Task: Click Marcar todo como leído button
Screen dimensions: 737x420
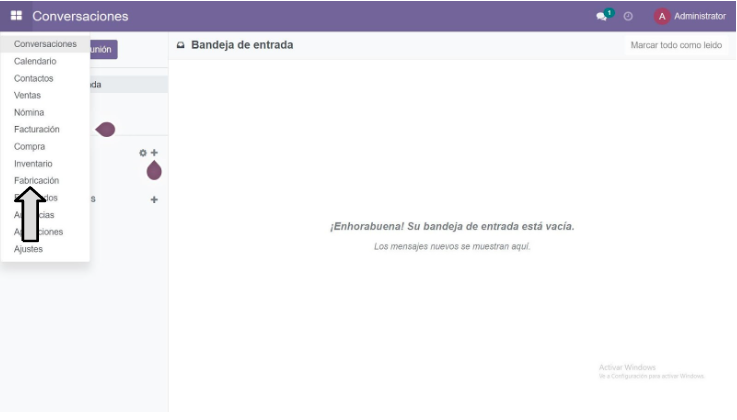Action: coord(676,45)
